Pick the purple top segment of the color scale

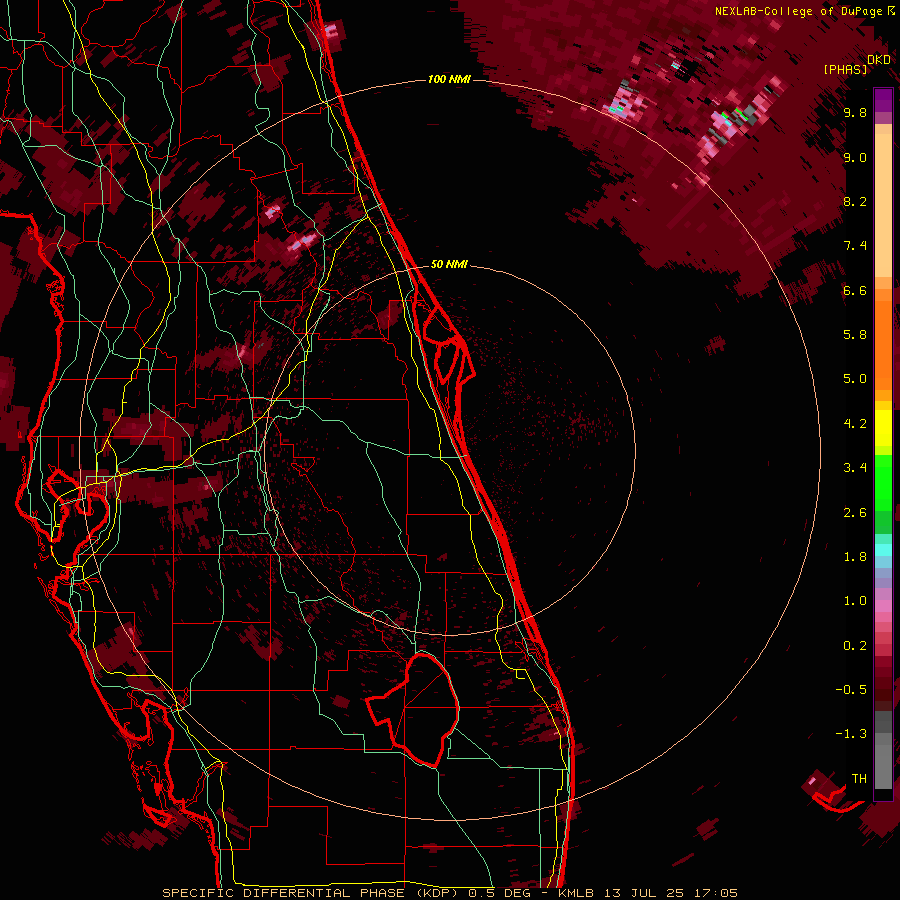click(x=883, y=100)
